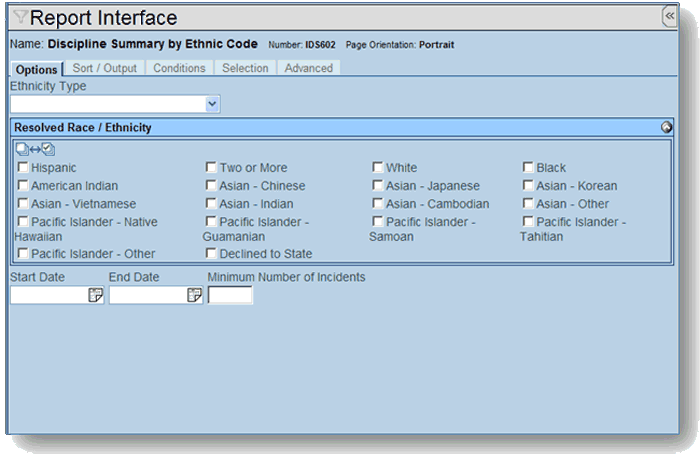Select the Asian - Korean checkbox
This screenshot has height=454, width=700.
528,185
